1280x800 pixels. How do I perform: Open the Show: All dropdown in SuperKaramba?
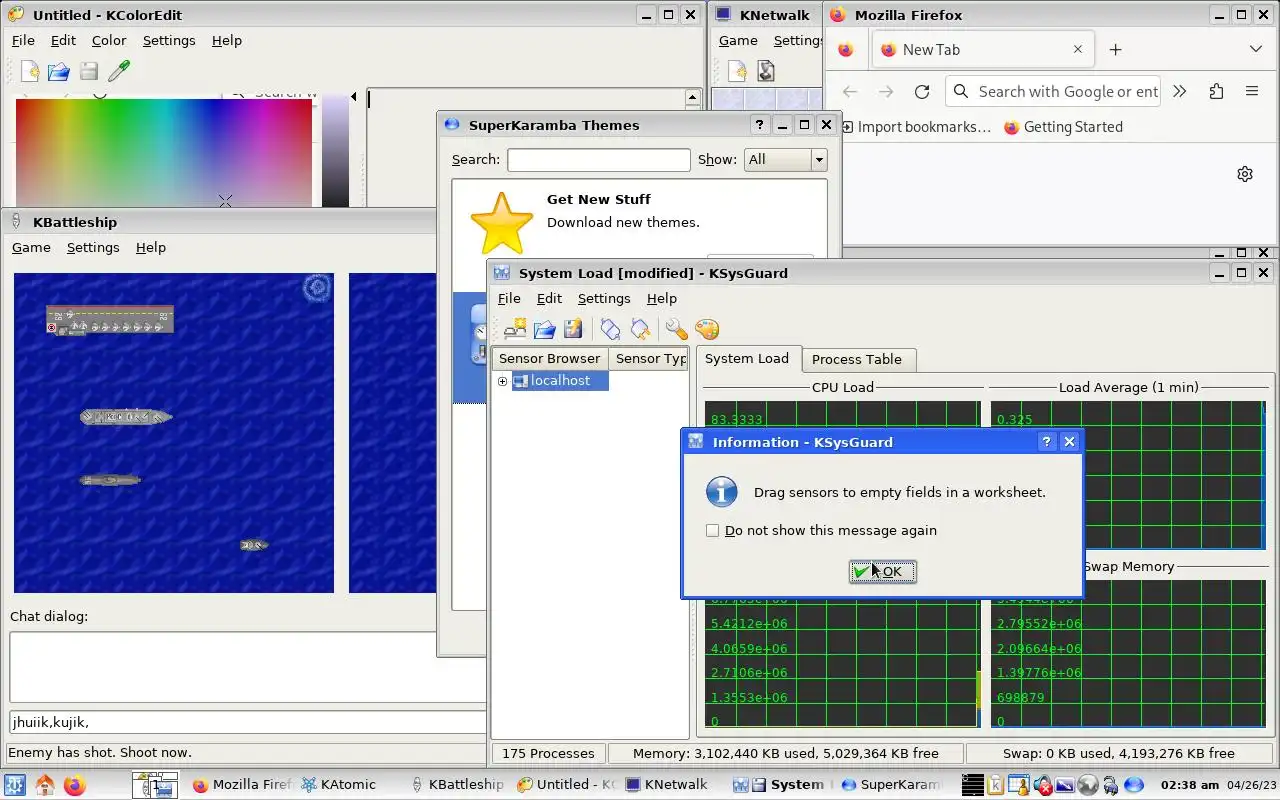pos(786,159)
